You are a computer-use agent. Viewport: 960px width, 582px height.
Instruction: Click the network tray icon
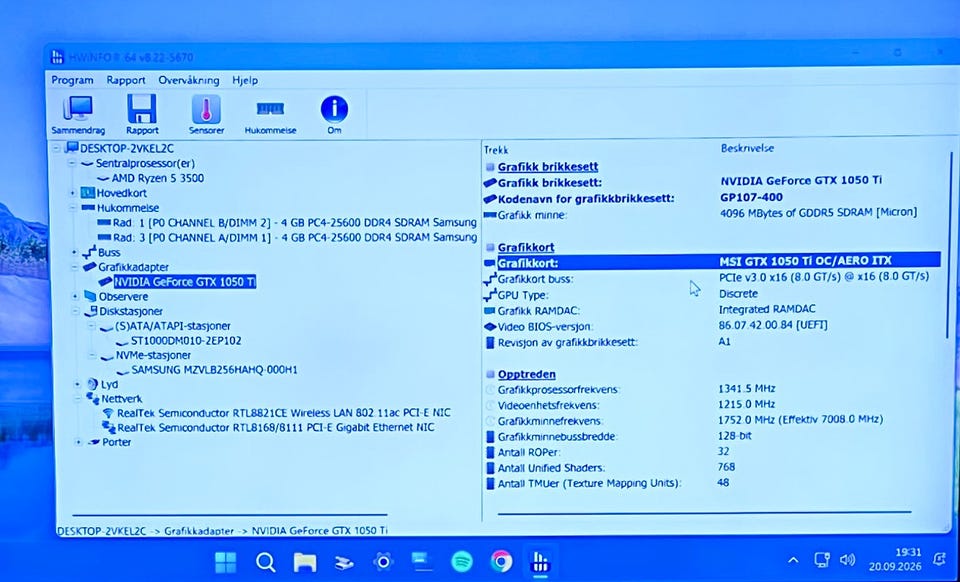tap(822, 559)
